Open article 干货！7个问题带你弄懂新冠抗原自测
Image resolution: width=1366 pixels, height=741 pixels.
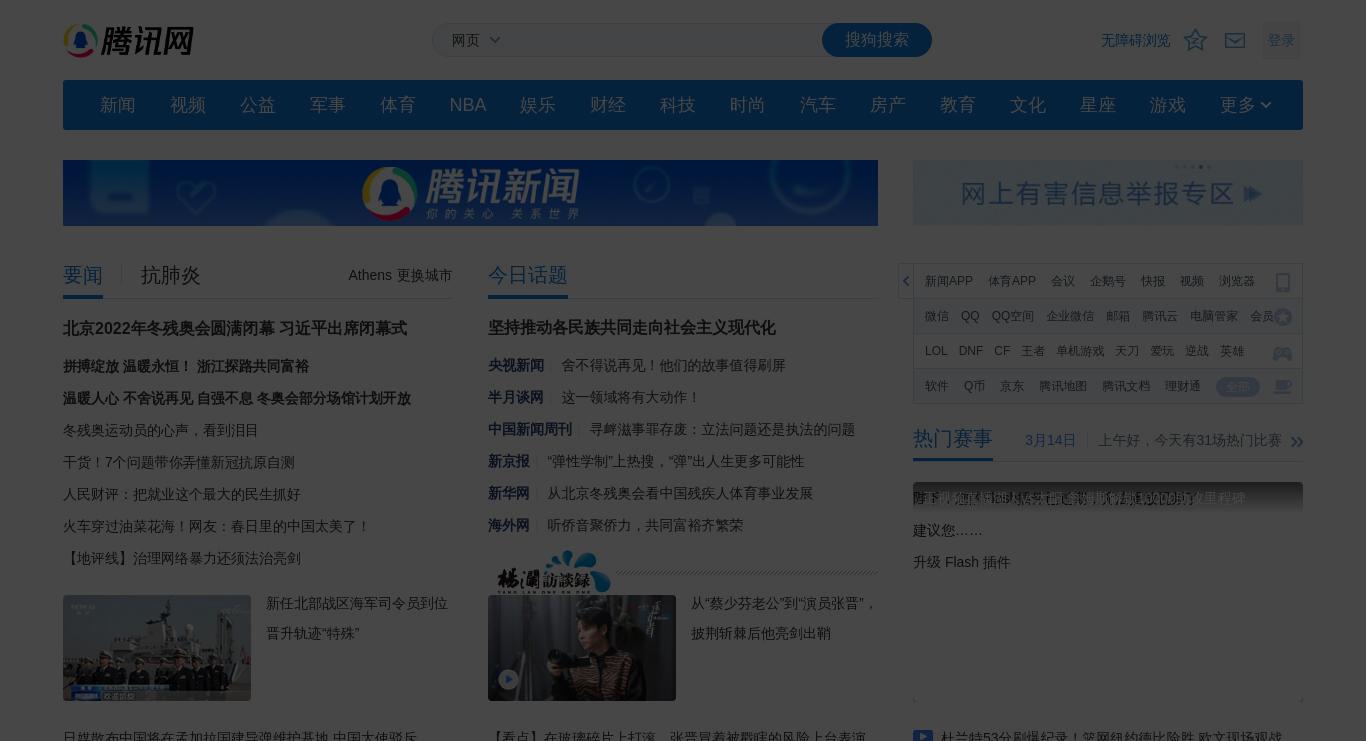click(x=179, y=462)
